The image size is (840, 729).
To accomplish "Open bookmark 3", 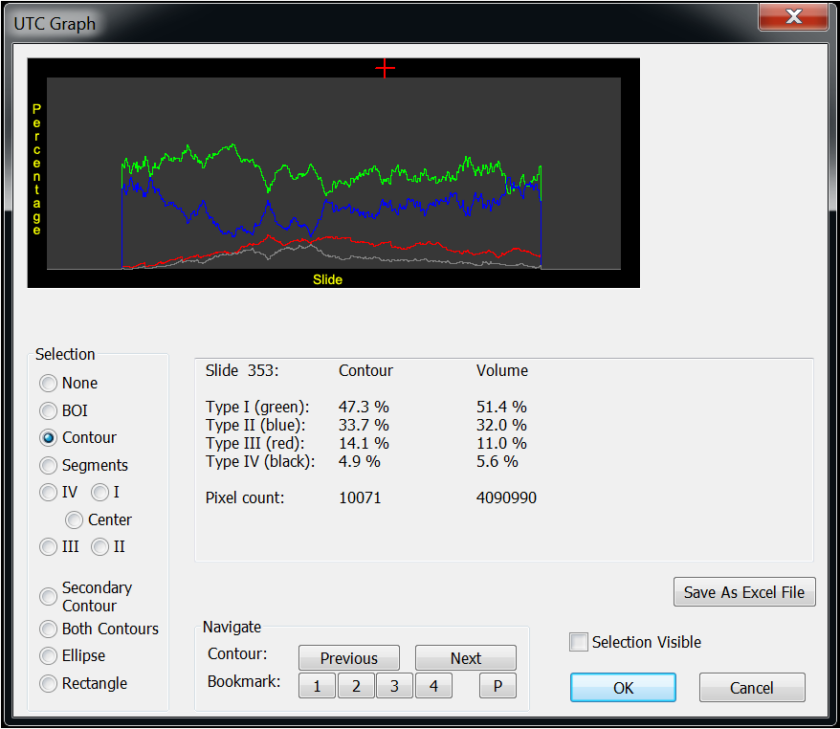I will [x=394, y=686].
